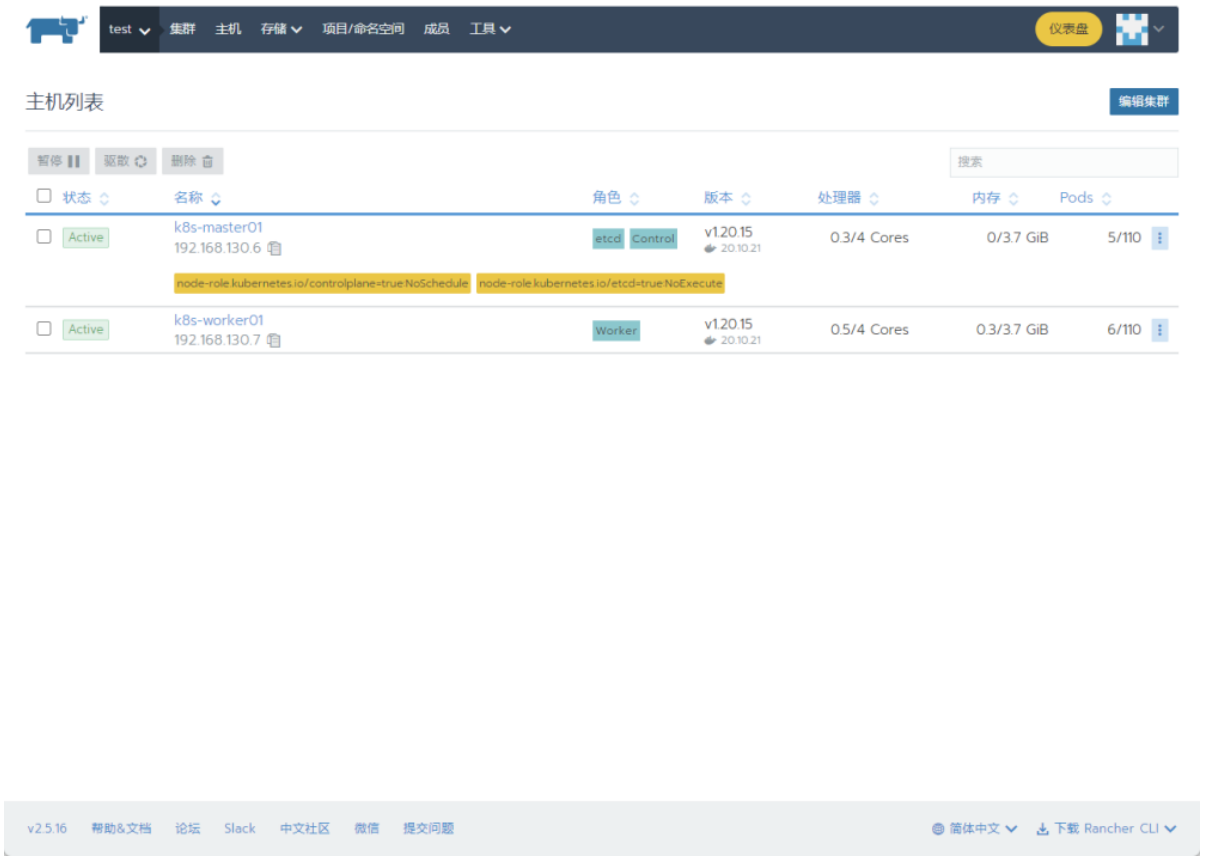
Task: Click the Rancher bull logo
Action: (x=55, y=28)
